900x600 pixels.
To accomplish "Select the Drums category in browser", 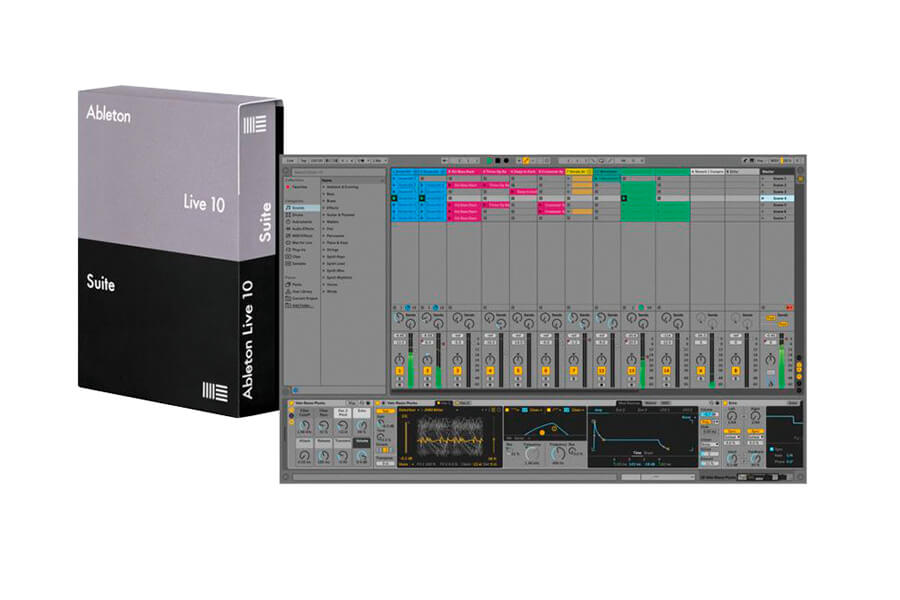I will click(301, 215).
